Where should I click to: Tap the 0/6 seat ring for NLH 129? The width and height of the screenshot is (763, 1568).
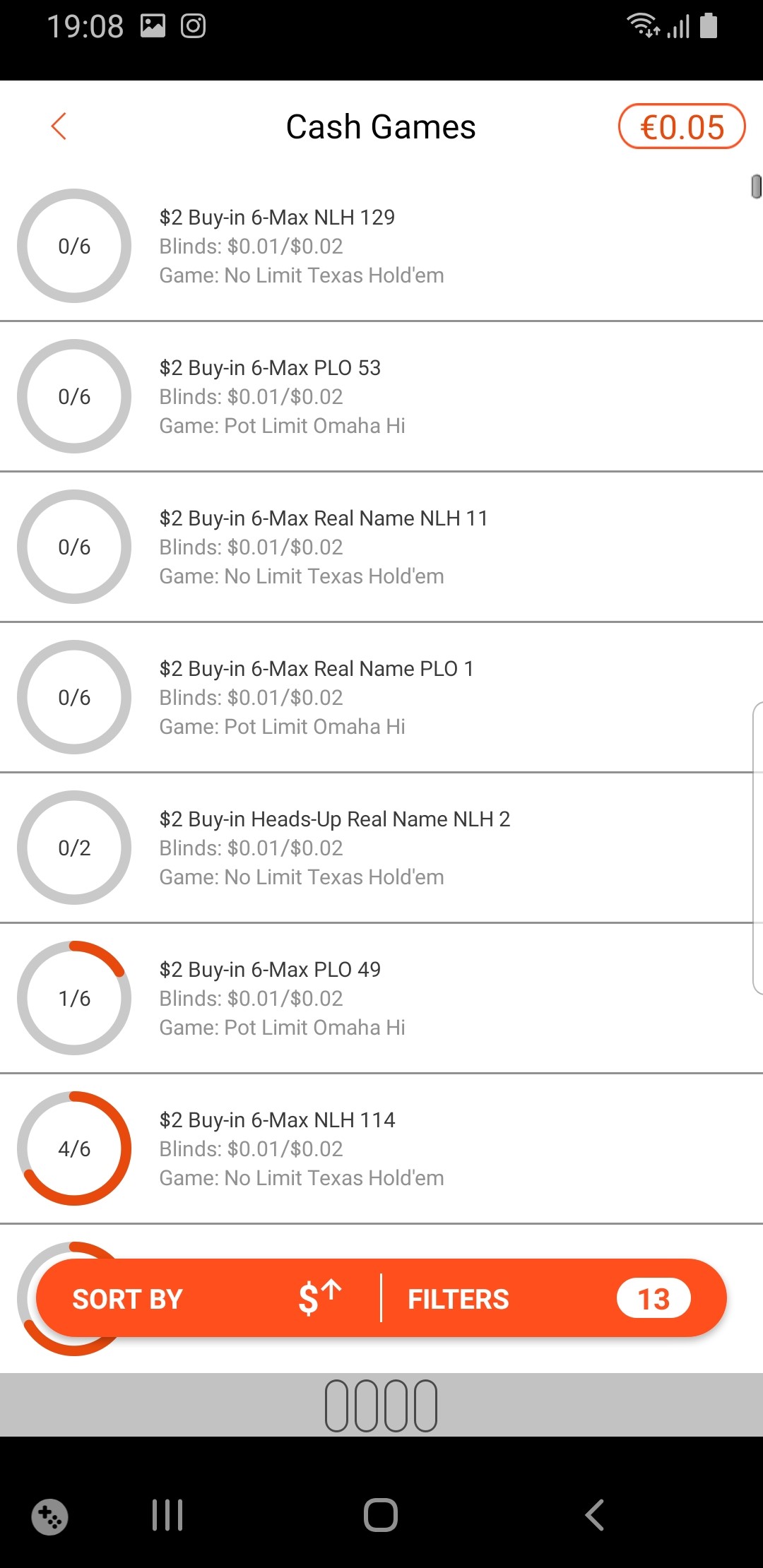[74, 246]
